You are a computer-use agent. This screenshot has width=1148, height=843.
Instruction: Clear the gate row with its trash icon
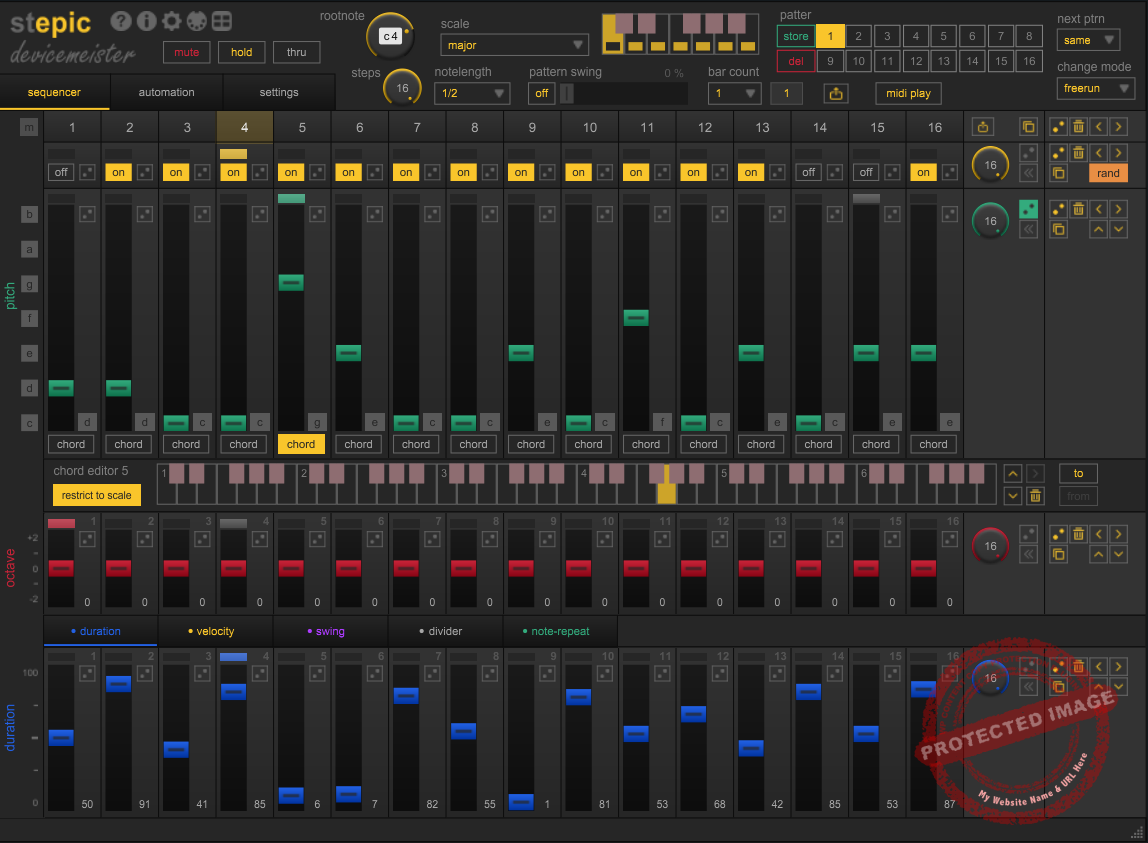pyautogui.click(x=1078, y=152)
